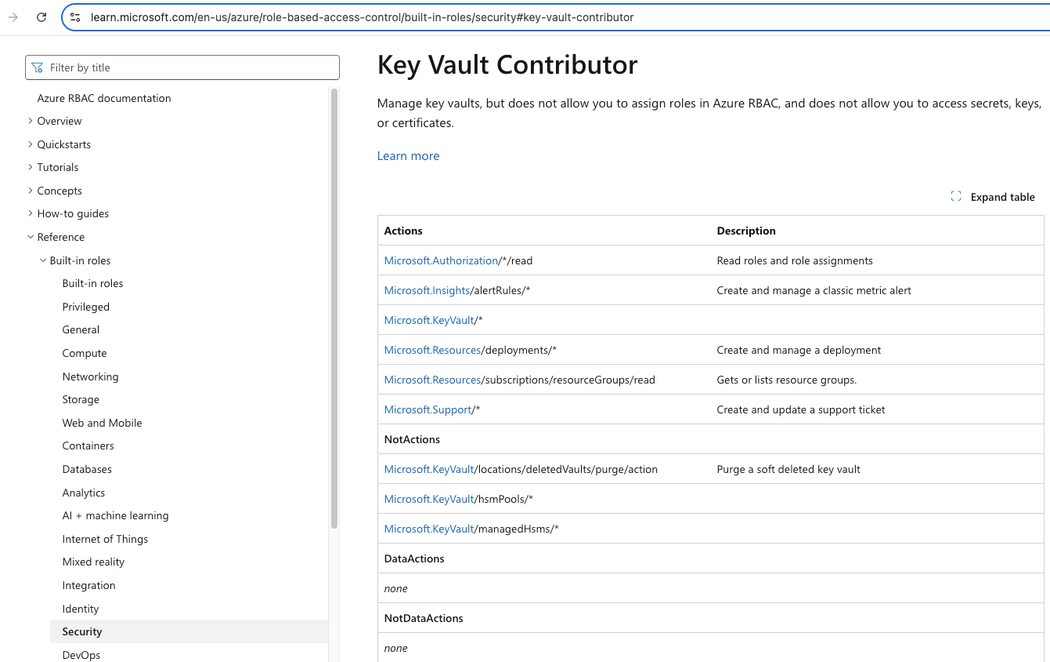Select the Security sidebar entry

82,631
